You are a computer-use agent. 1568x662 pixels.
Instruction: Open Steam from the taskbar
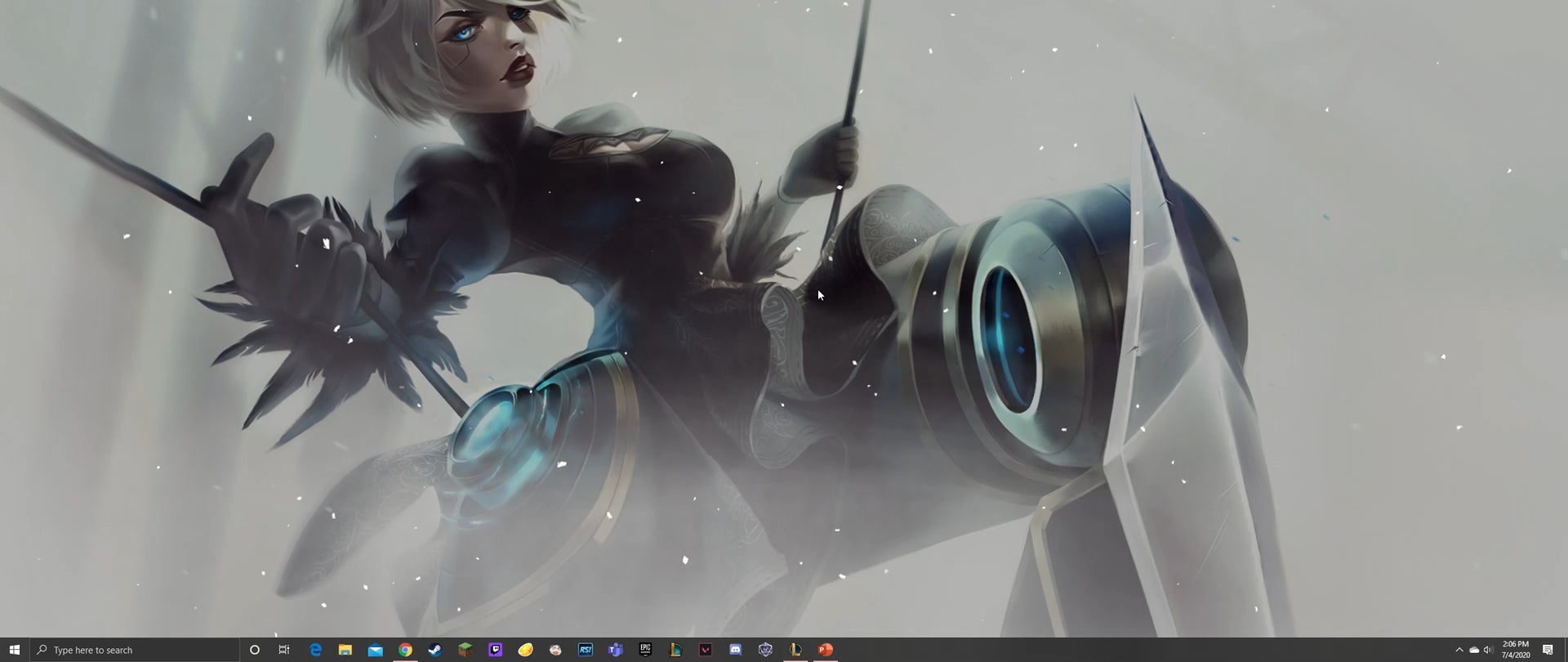tap(435, 650)
